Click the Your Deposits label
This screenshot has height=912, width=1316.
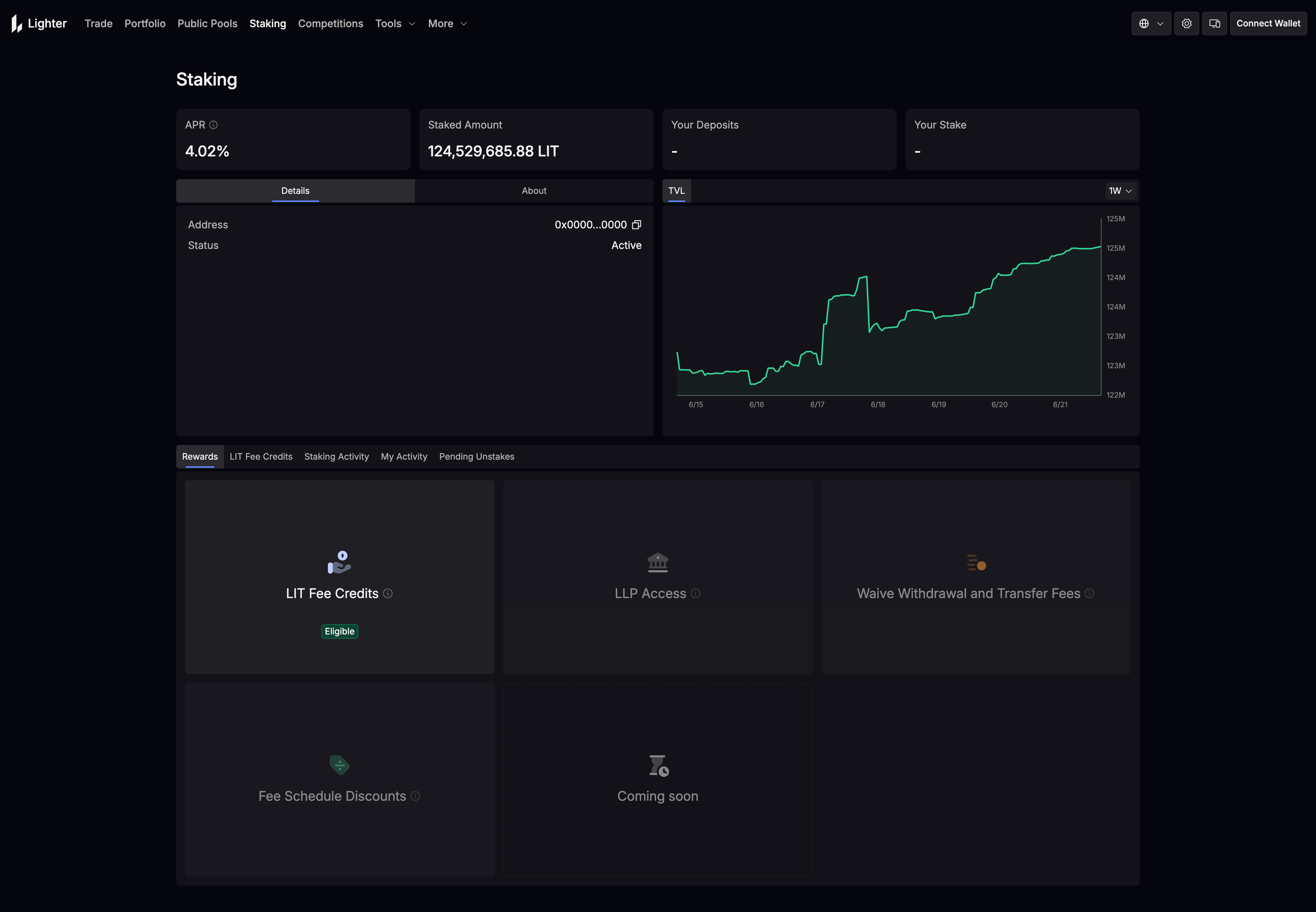705,124
